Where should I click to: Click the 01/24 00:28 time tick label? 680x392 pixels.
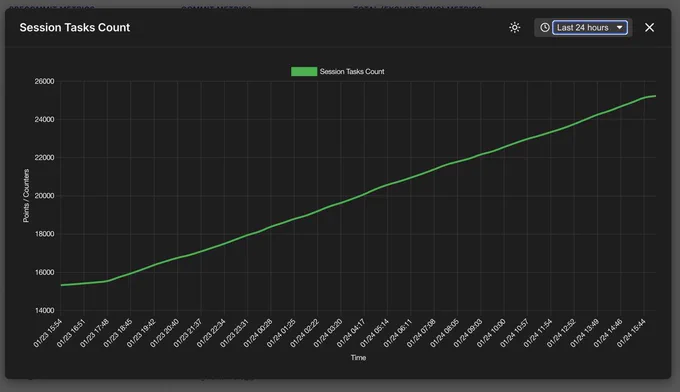[x=258, y=333]
